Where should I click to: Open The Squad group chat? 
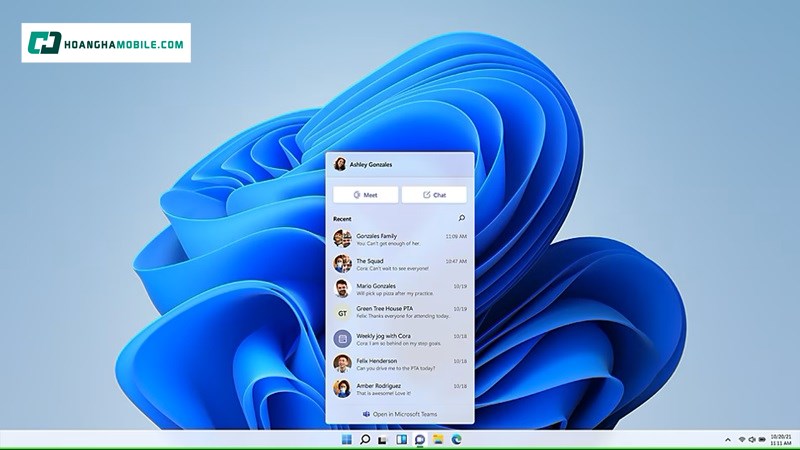coord(400,264)
